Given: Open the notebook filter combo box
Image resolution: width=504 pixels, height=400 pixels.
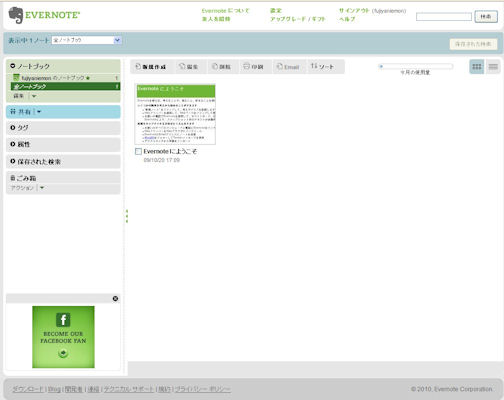Looking at the screenshot, I should pyautogui.click(x=86, y=40).
